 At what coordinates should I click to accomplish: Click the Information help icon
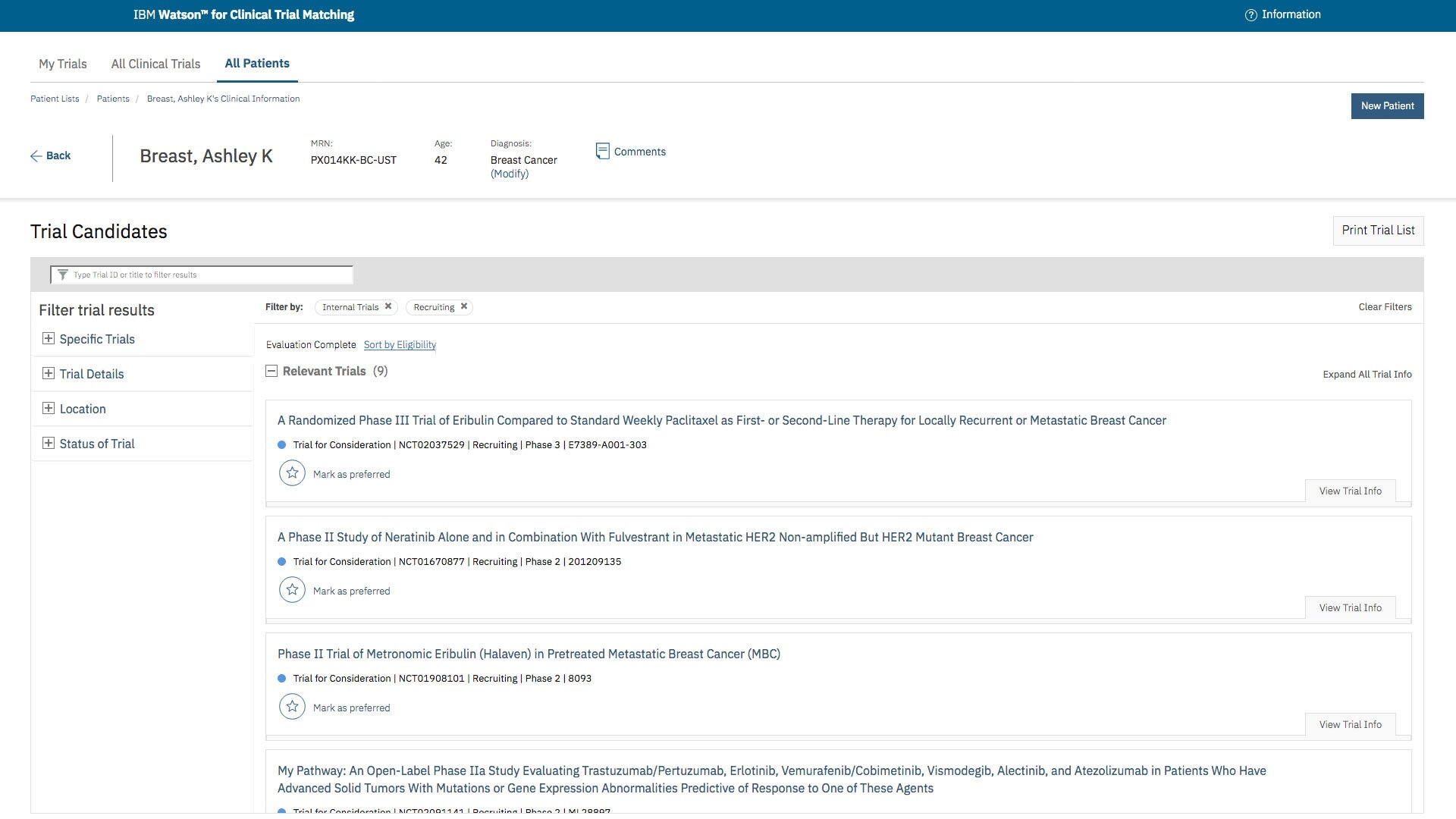pyautogui.click(x=1250, y=15)
